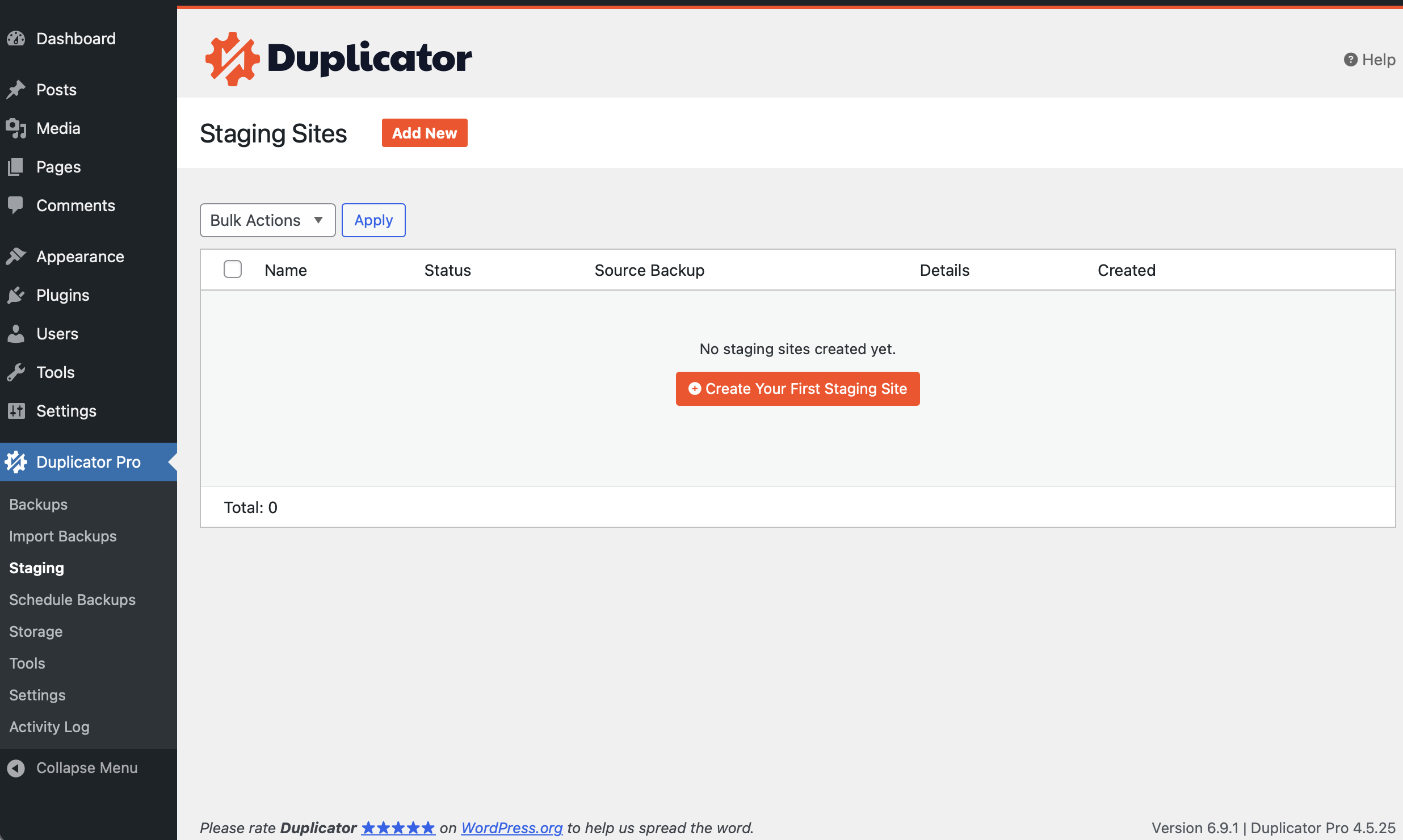Open Schedule Backups submenu item
1403x840 pixels.
72,600
